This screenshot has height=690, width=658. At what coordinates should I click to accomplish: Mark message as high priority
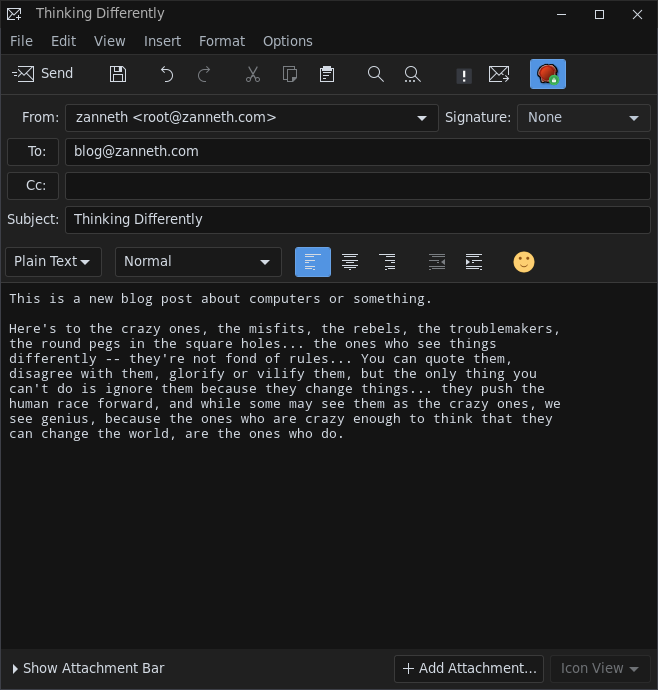tap(464, 75)
